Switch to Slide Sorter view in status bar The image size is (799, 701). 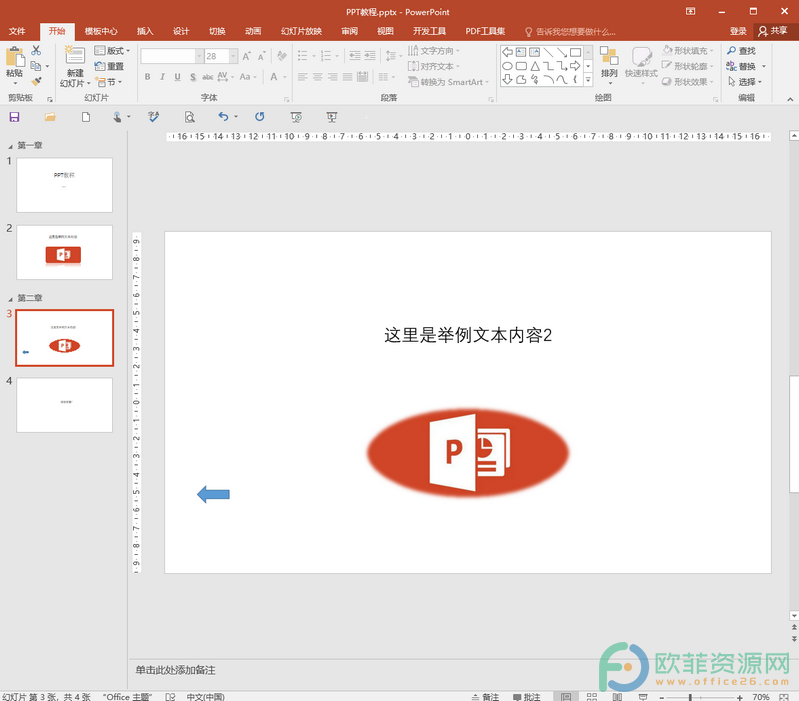[592, 696]
